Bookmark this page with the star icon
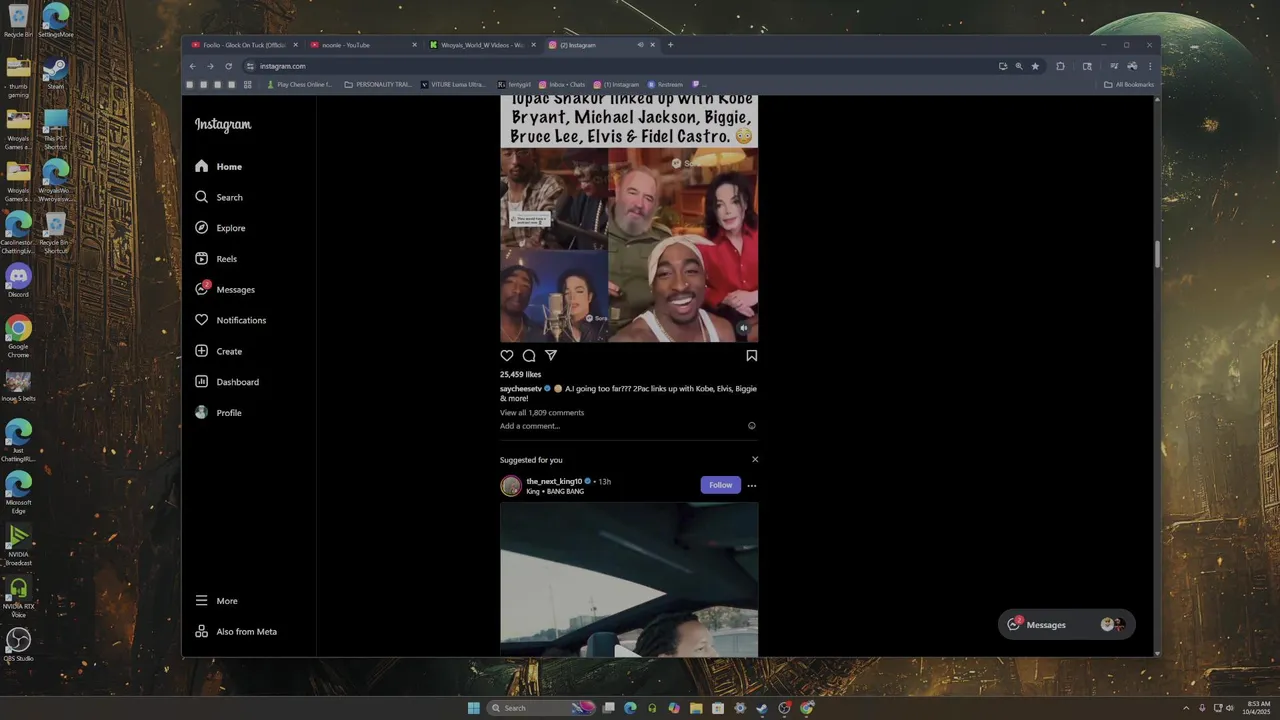The width and height of the screenshot is (1280, 720). (x=1035, y=66)
